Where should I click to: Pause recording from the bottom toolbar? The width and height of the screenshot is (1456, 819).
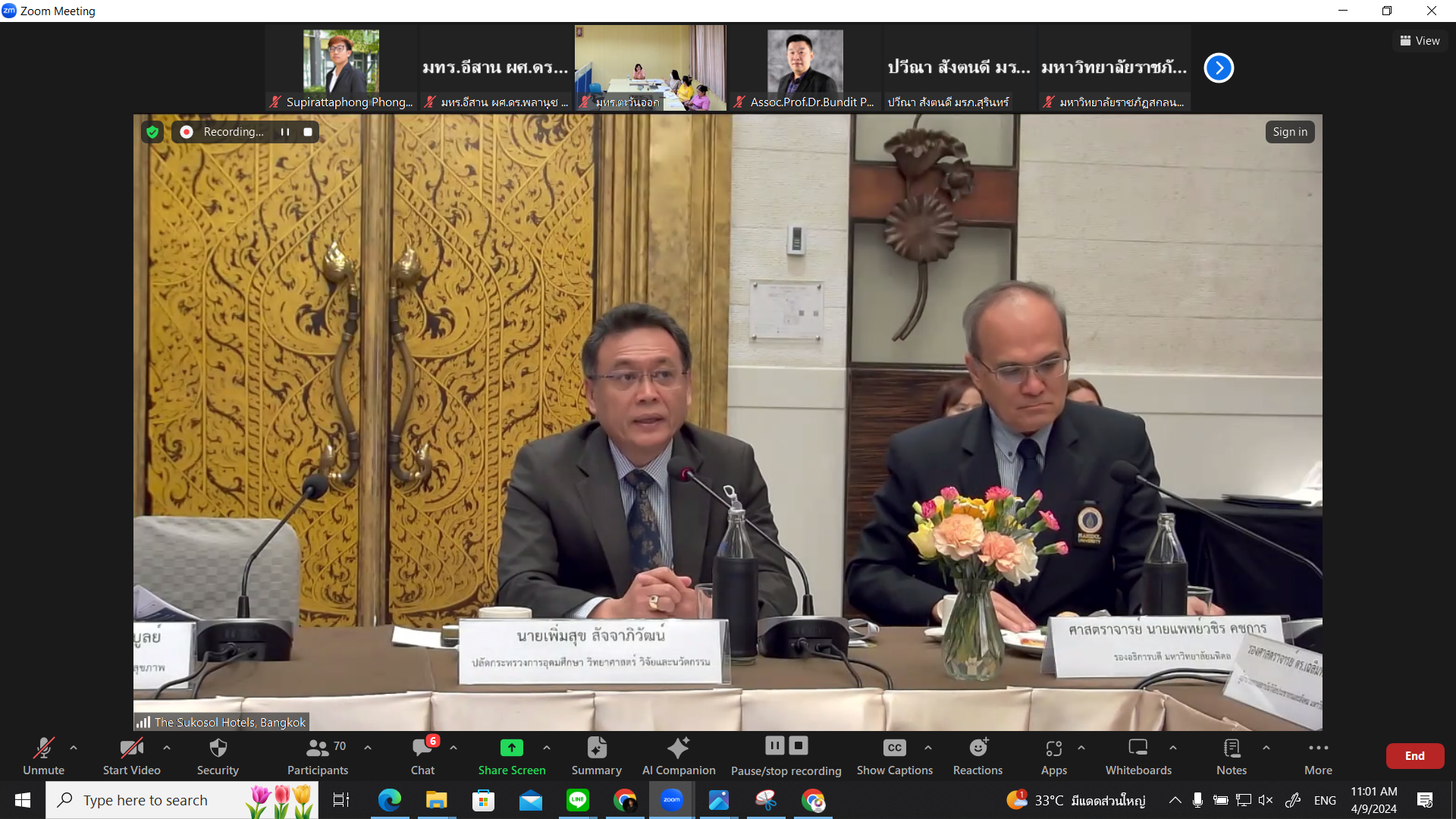click(x=774, y=746)
